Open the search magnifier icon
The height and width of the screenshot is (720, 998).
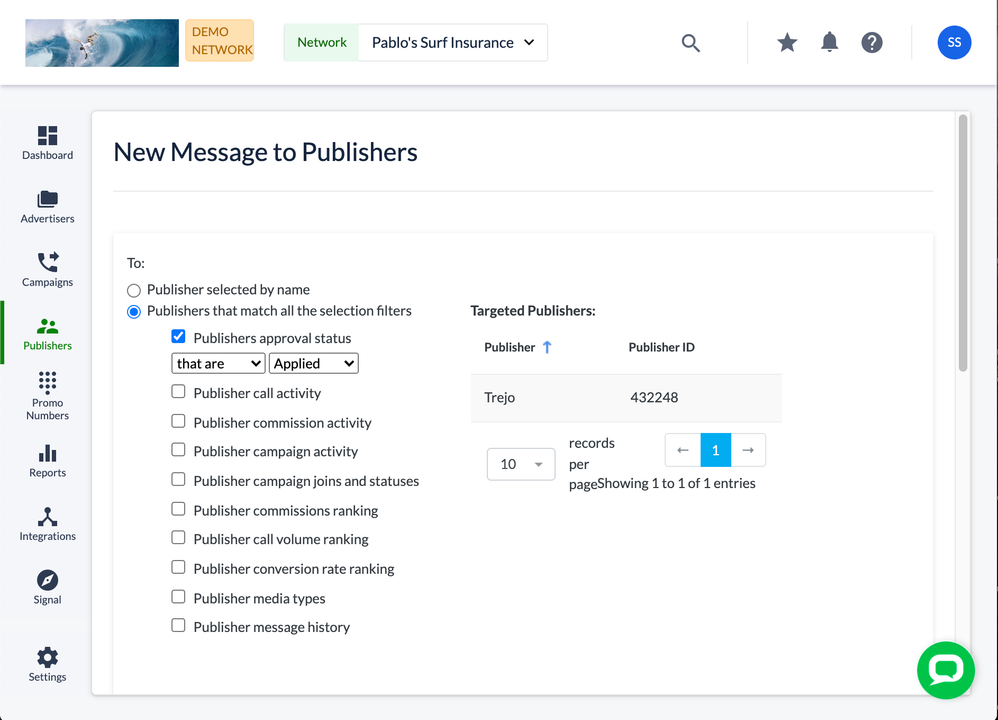[690, 43]
